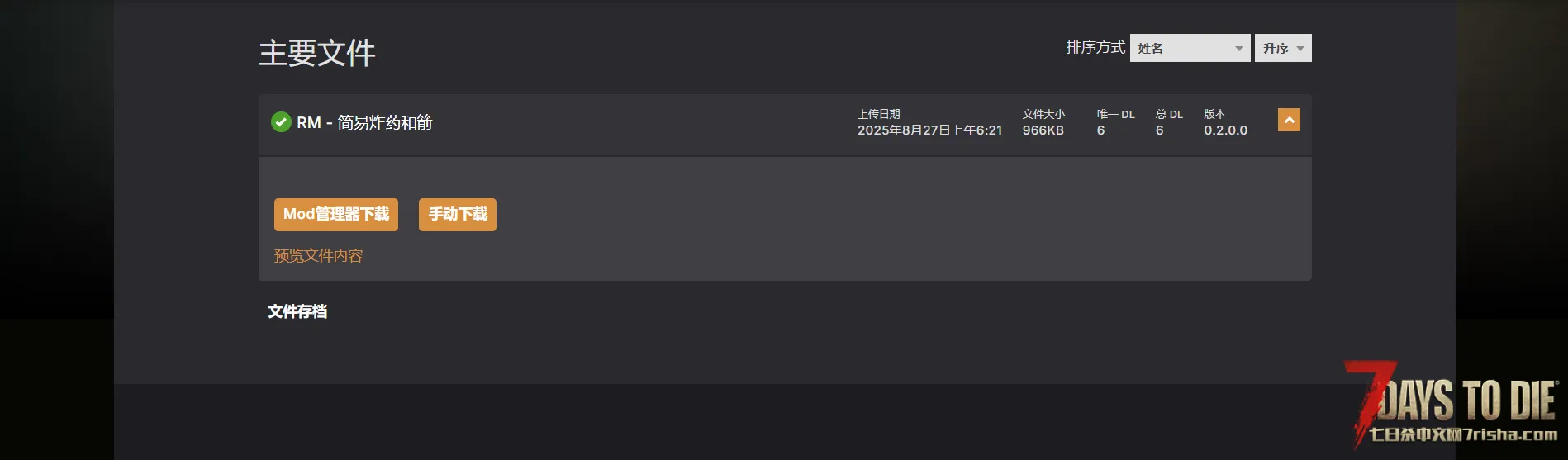Click the 总 DL count column
The image size is (1568, 460).
point(1169,122)
